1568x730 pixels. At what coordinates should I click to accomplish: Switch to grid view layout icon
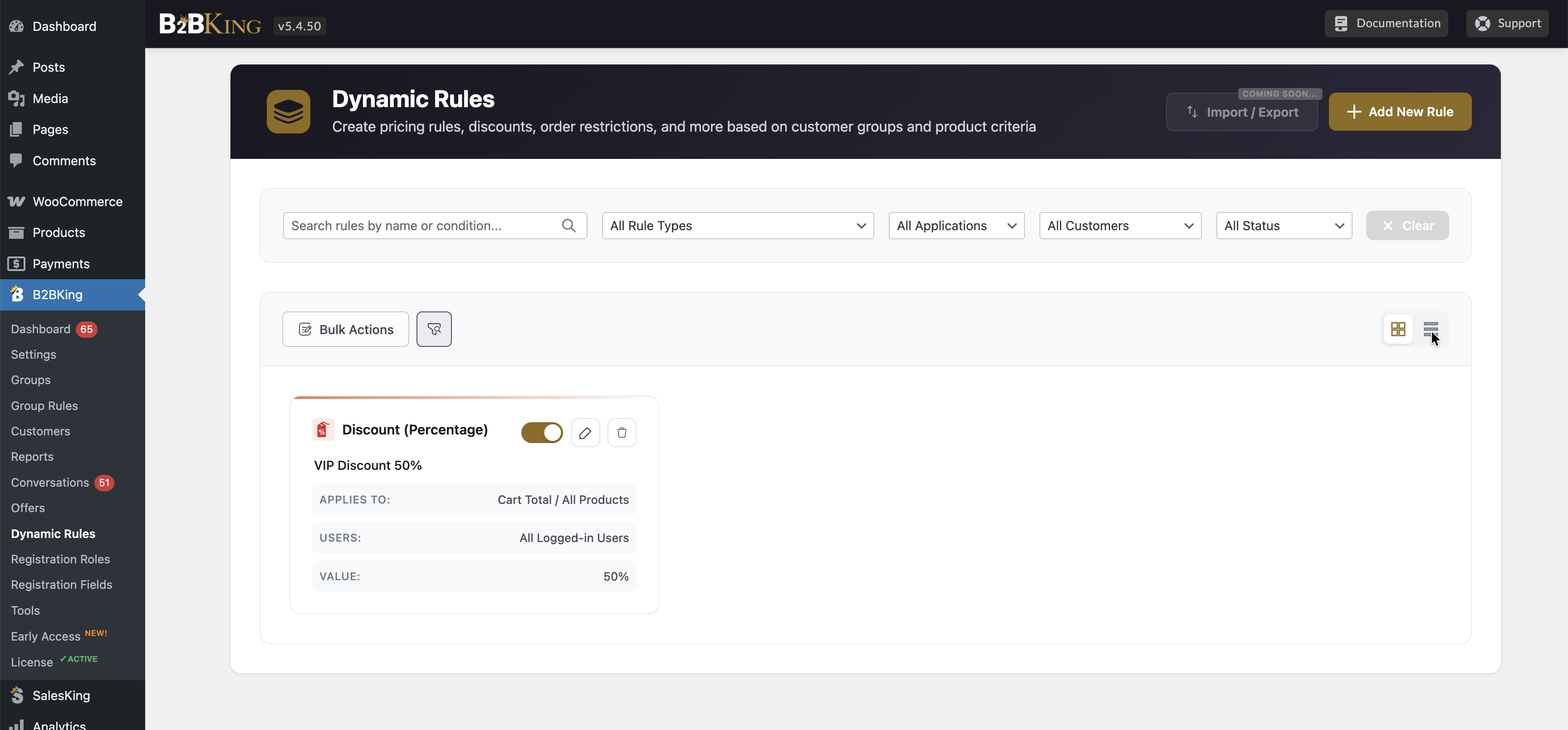[x=1397, y=330]
